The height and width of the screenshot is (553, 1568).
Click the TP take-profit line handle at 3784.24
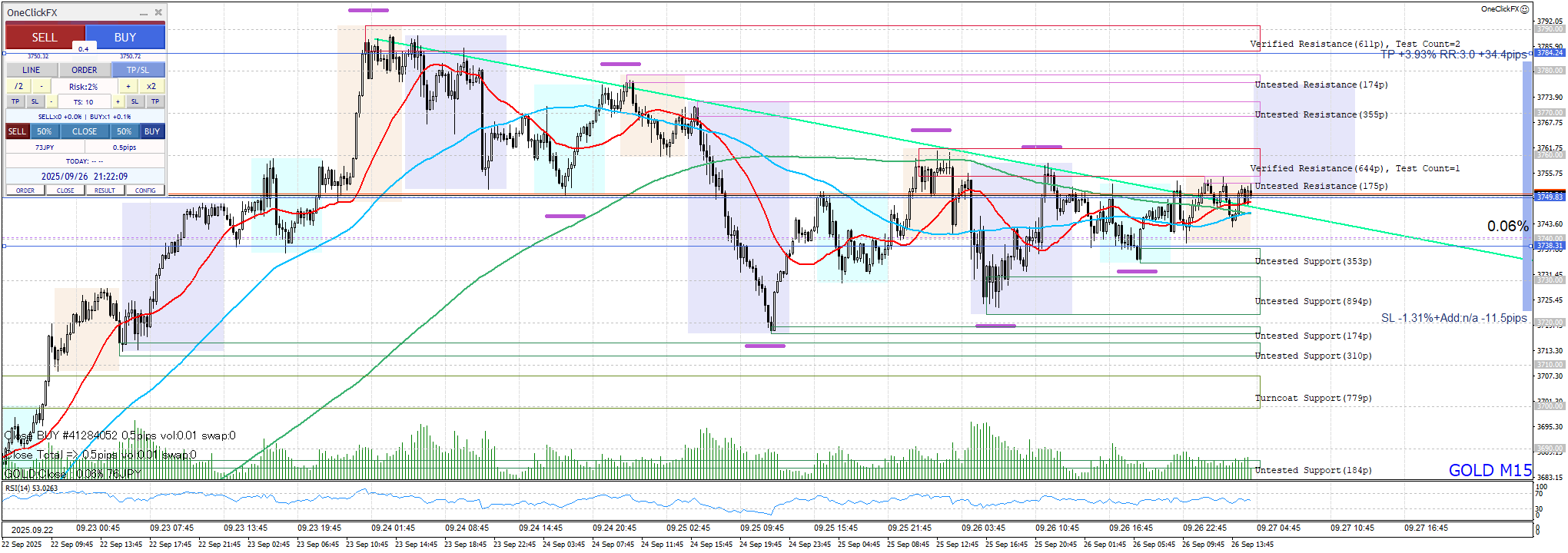1549,53
